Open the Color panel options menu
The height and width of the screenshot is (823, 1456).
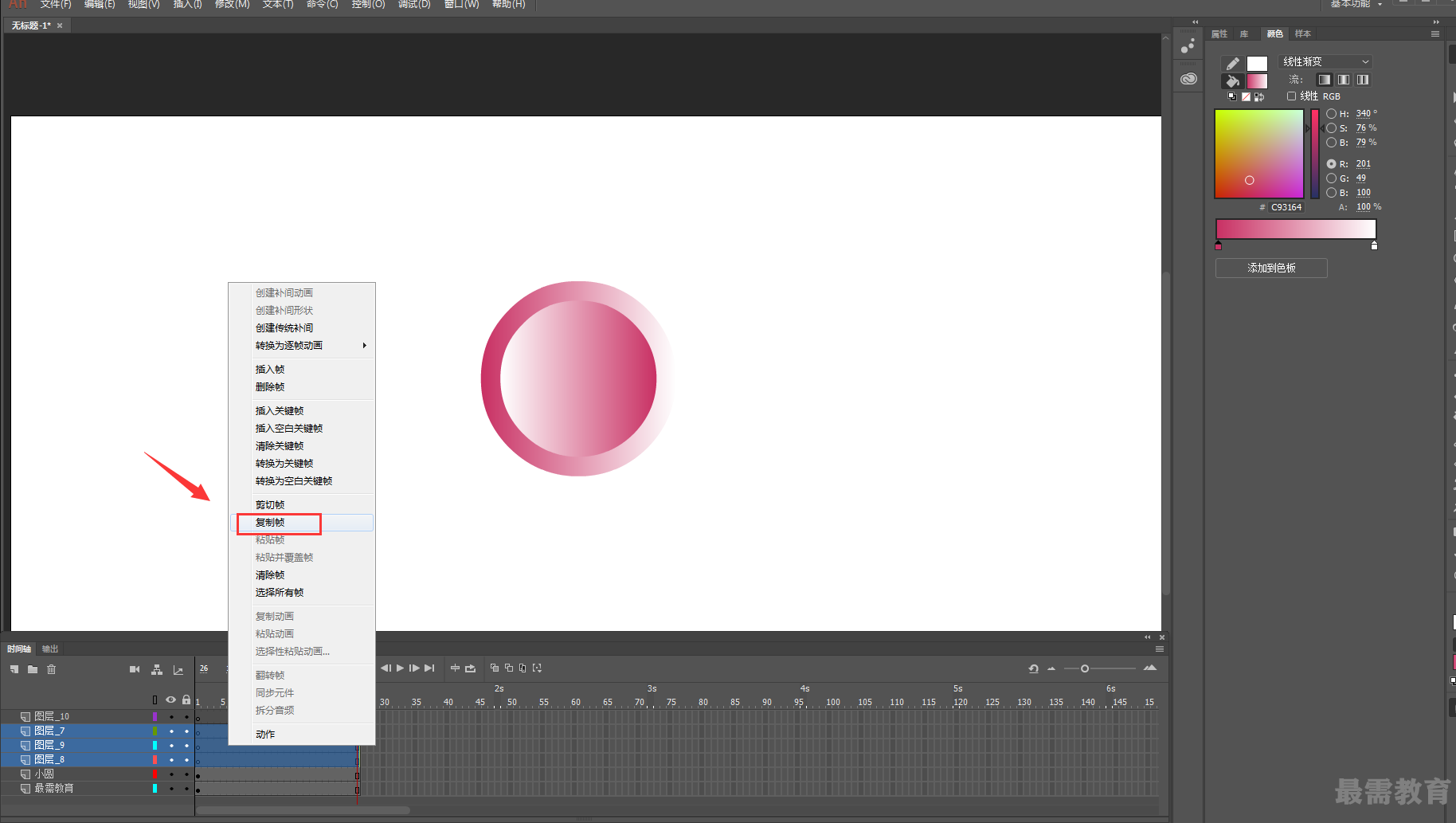point(1435,34)
